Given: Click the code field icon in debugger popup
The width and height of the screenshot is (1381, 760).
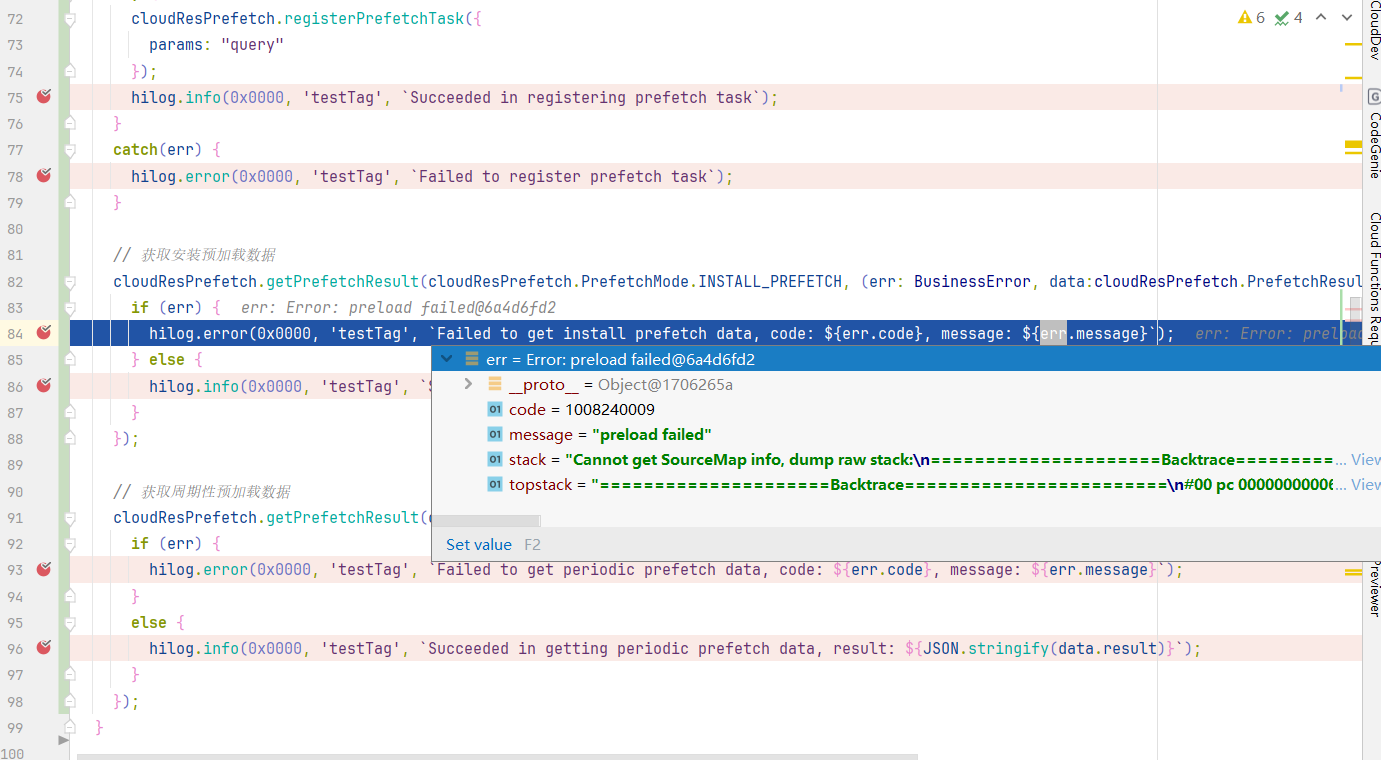Looking at the screenshot, I should [x=494, y=410].
